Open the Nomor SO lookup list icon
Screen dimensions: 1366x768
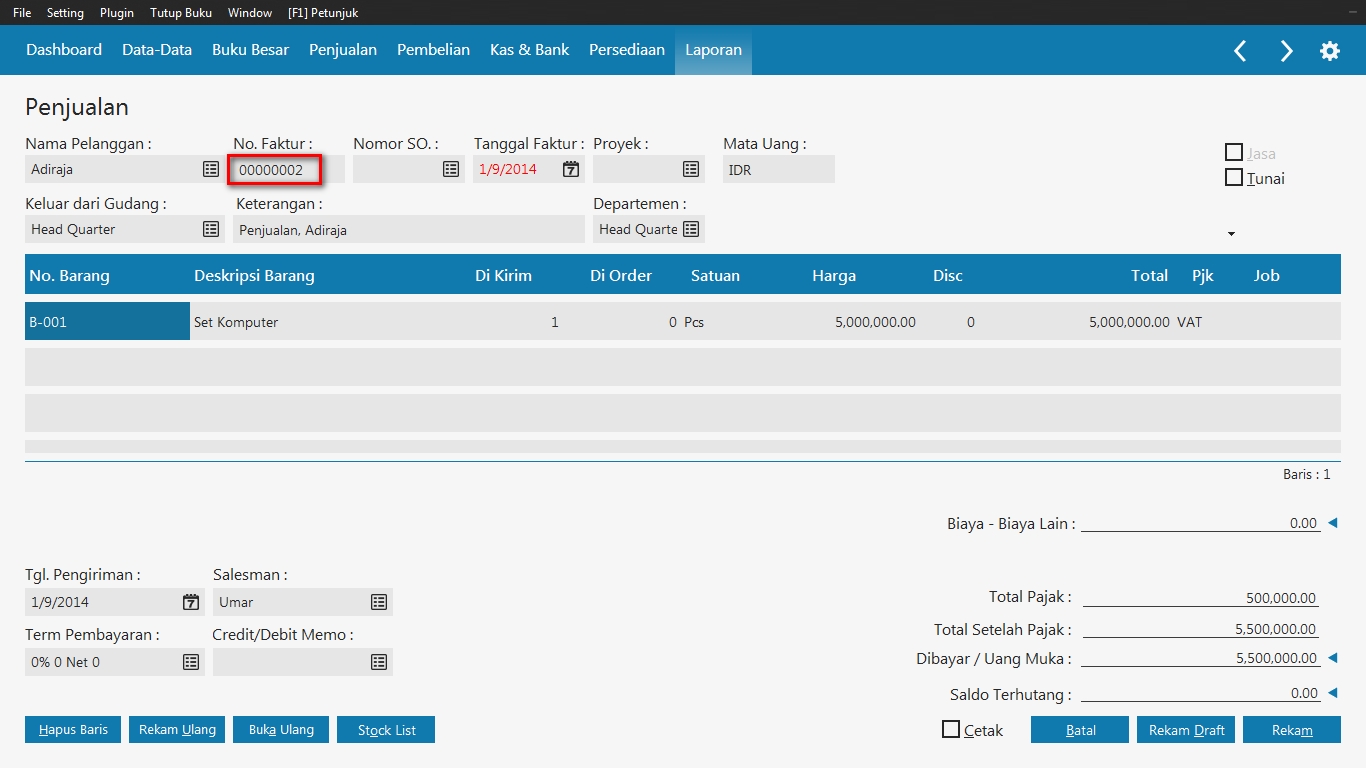click(x=451, y=170)
